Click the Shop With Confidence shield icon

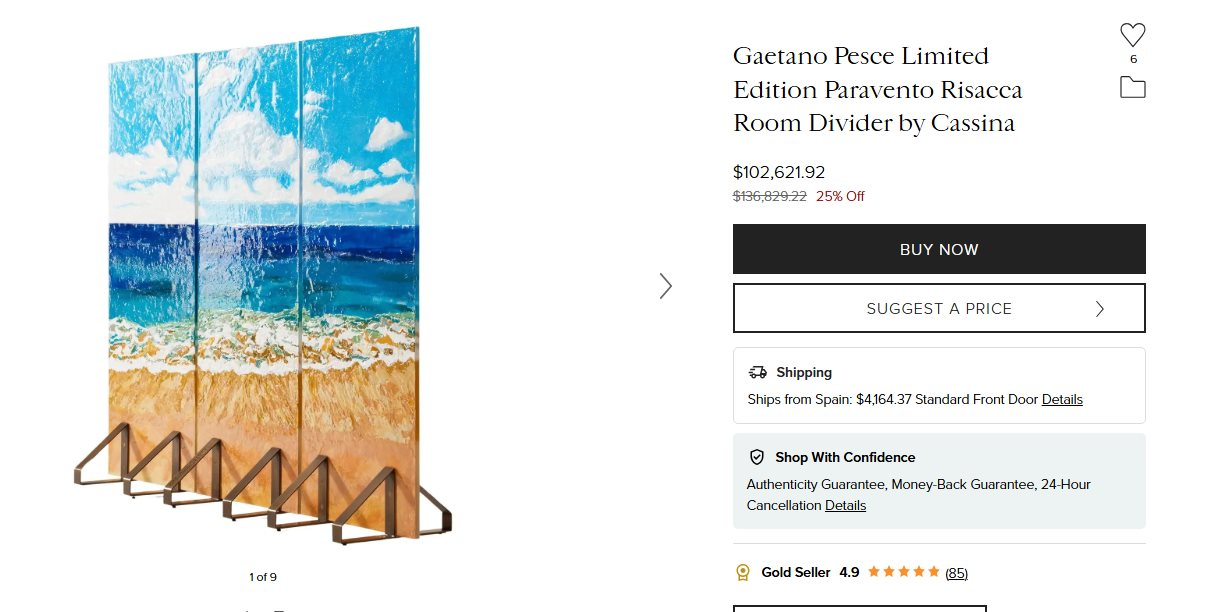click(x=757, y=457)
